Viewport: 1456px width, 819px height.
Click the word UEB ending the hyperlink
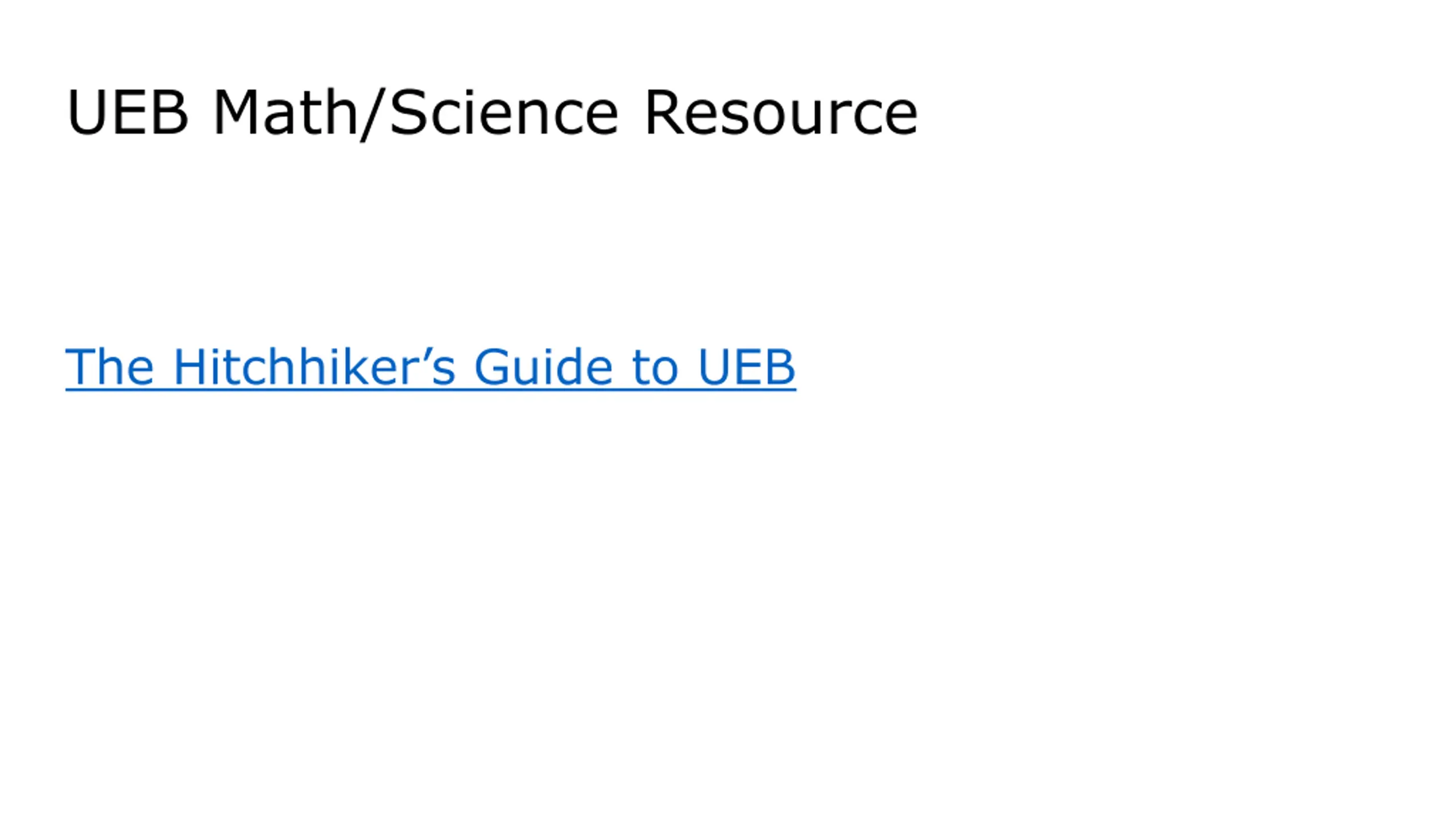pos(746,367)
